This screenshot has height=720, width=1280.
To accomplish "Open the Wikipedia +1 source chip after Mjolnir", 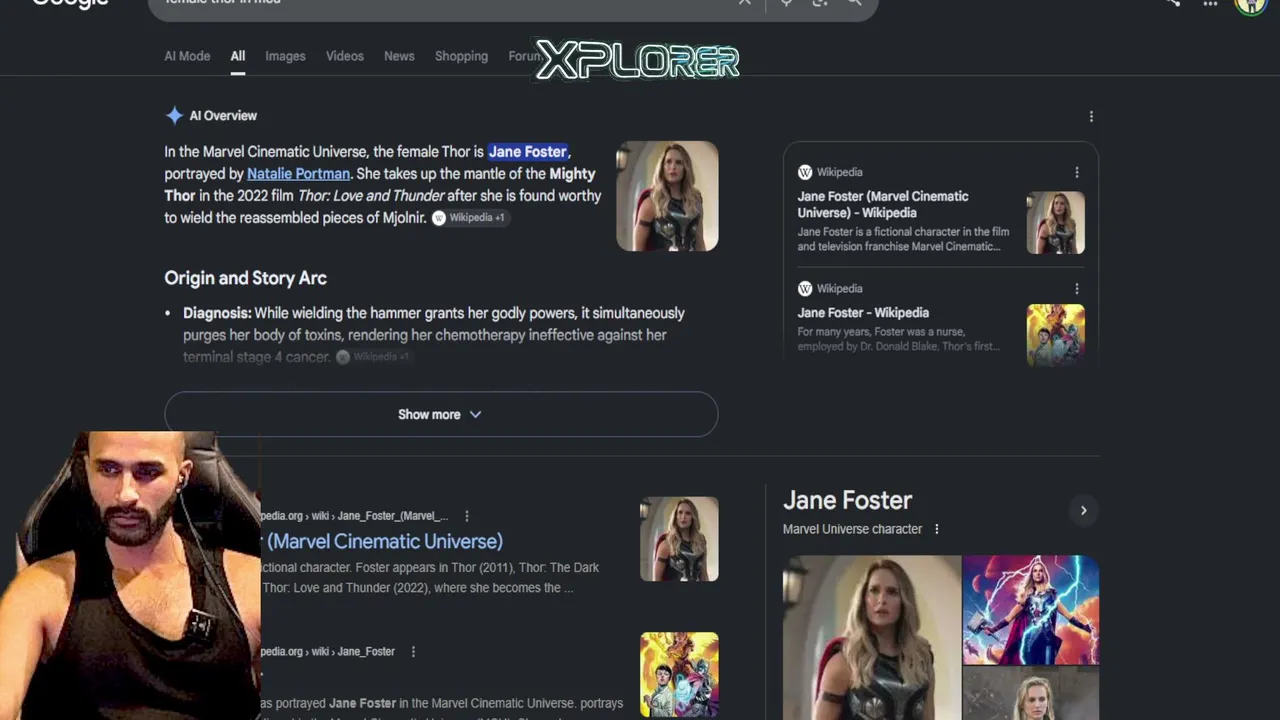I will click(x=469, y=218).
